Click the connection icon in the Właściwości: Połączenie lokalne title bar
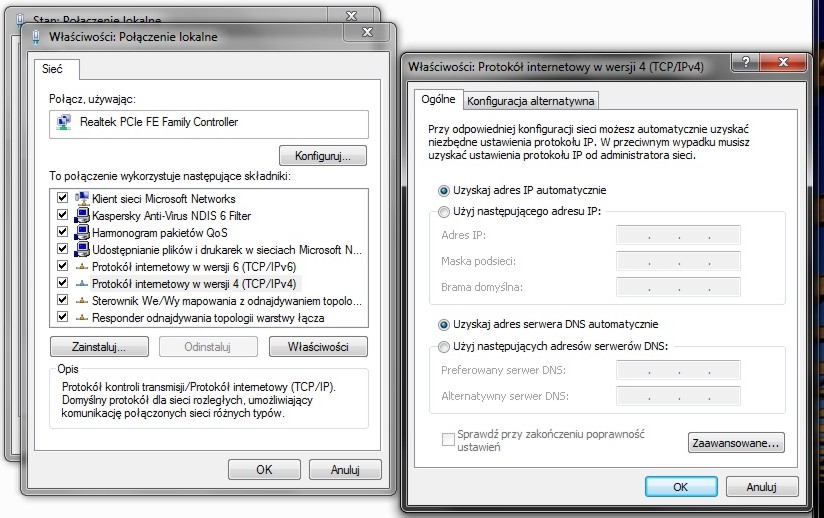This screenshot has height=518, width=824. pos(36,37)
